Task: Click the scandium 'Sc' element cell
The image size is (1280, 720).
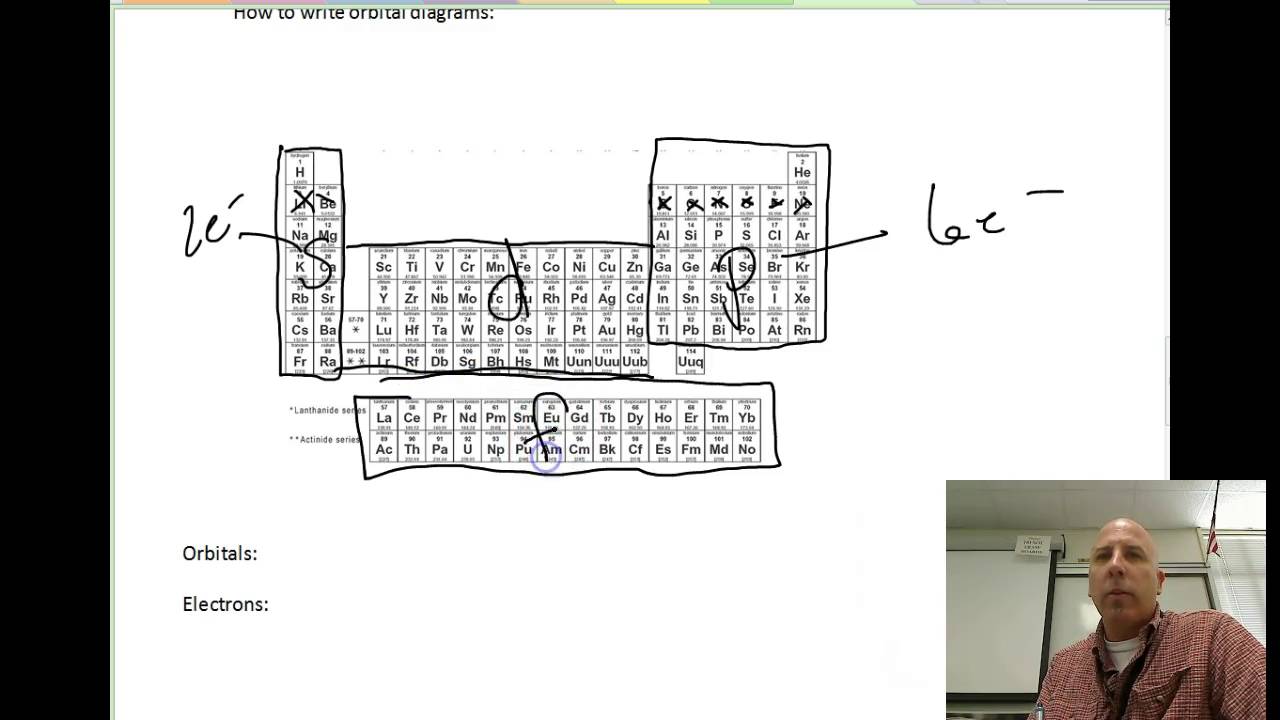Action: [x=383, y=262]
